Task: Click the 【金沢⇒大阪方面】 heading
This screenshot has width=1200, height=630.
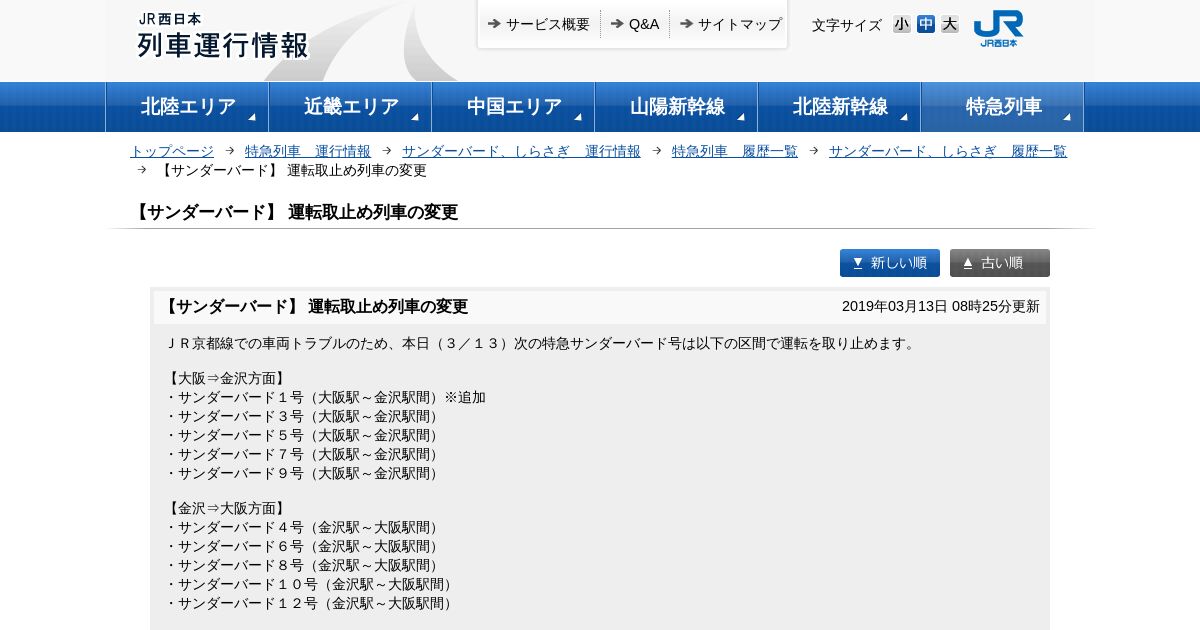Action: pos(227,508)
